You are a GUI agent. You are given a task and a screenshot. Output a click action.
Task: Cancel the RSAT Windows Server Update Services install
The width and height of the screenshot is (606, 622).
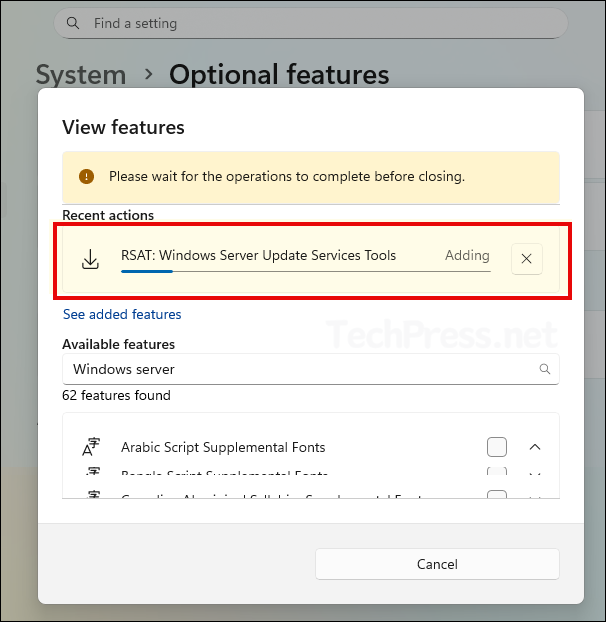point(526,259)
